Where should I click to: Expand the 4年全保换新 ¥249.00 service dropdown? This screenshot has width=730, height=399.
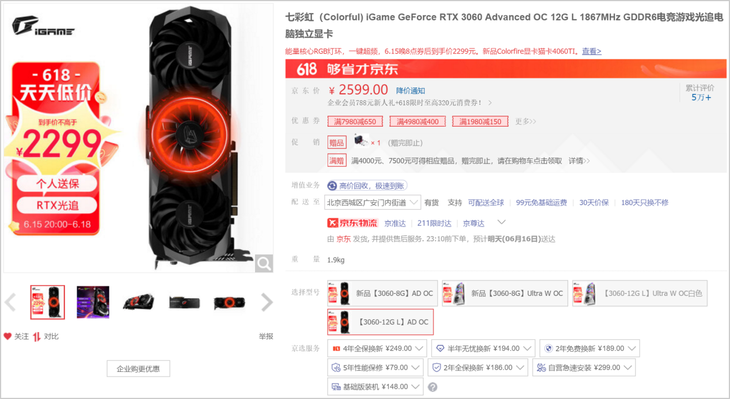coord(377,348)
